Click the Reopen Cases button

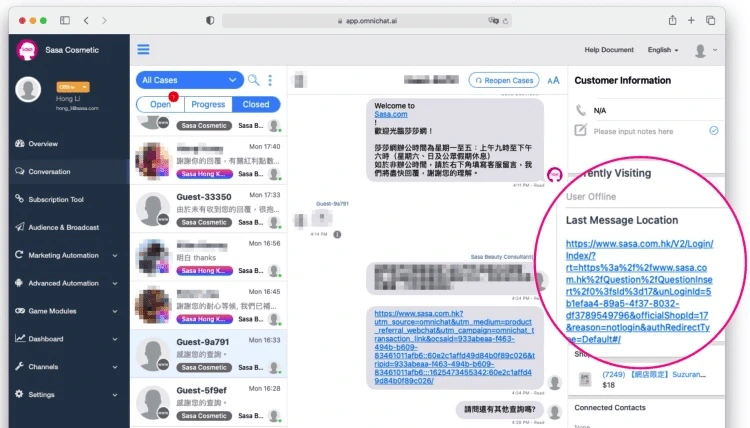tap(504, 80)
